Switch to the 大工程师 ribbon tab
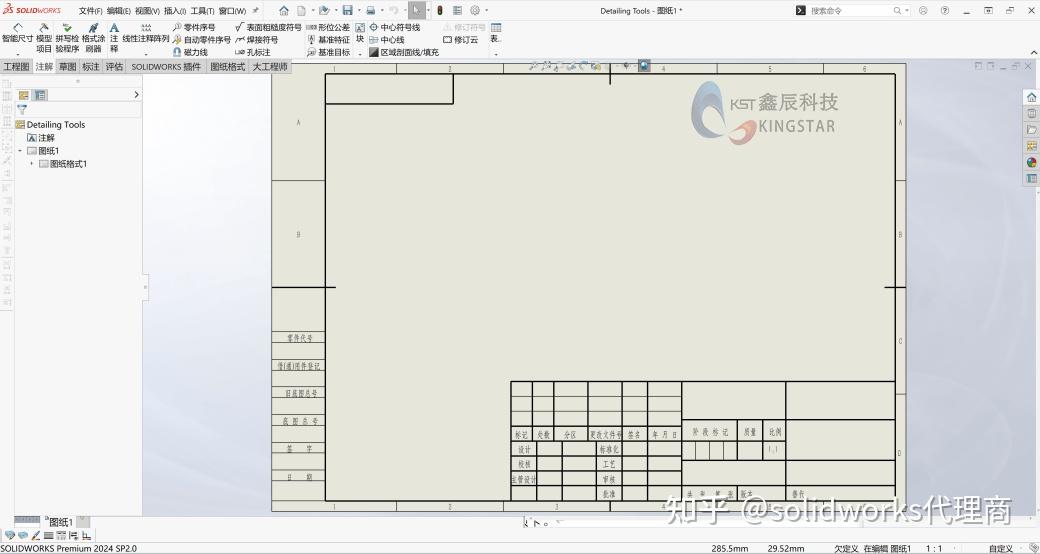 point(270,66)
